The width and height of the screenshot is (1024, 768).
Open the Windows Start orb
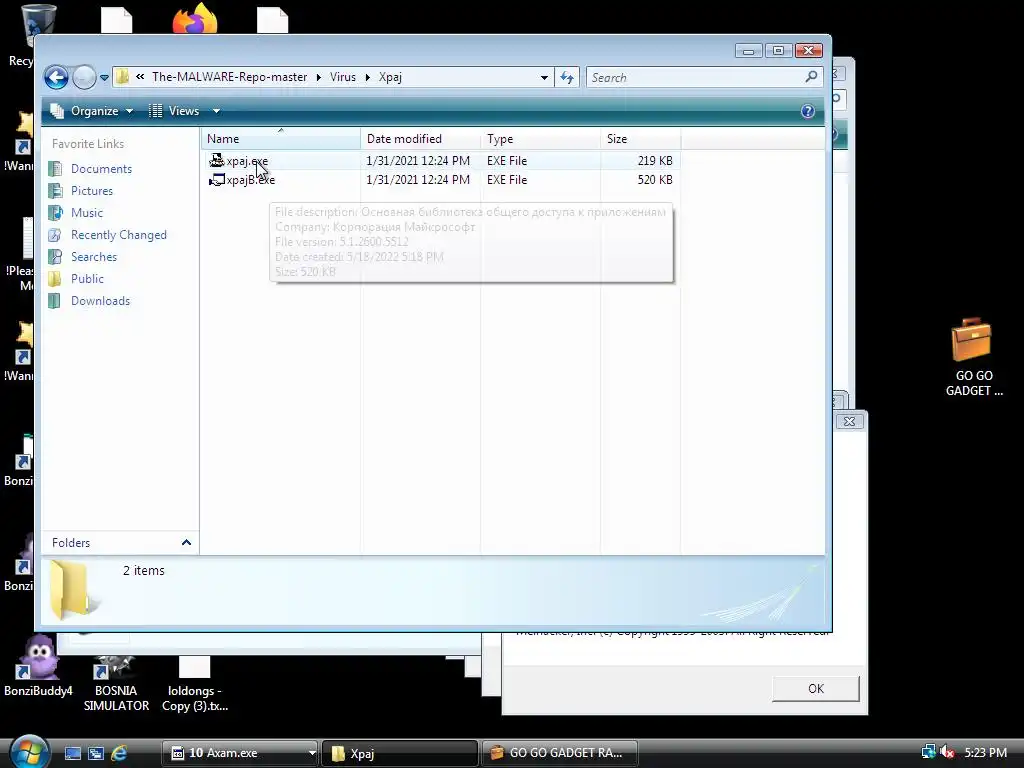click(29, 752)
